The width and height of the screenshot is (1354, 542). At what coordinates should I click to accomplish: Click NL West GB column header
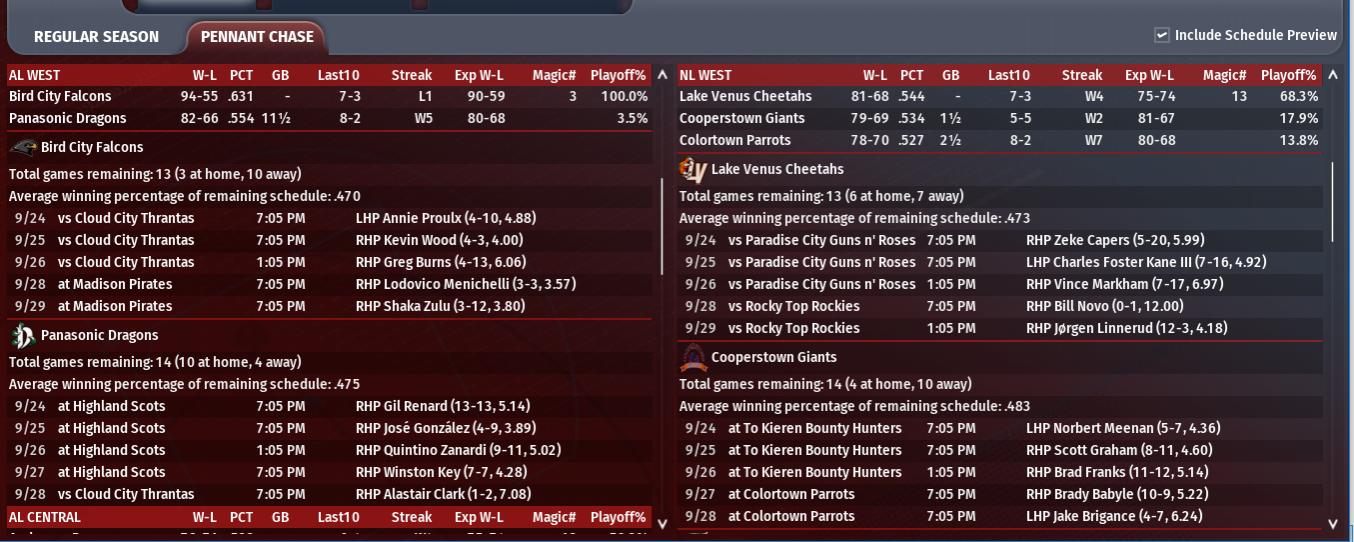950,75
